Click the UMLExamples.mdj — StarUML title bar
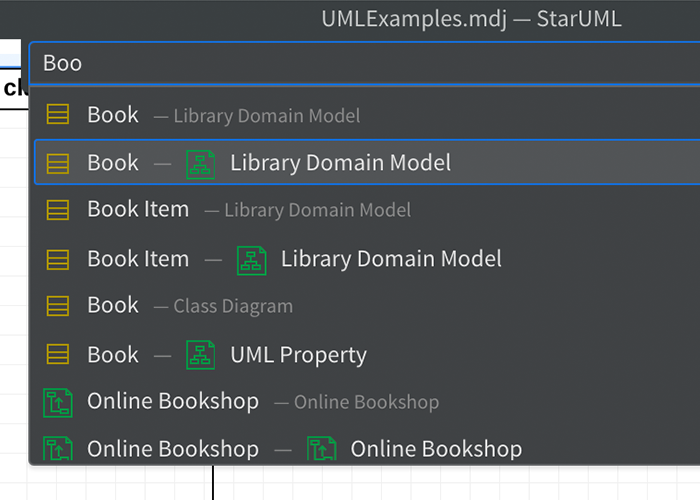Screen dimensions: 700x500 pyautogui.click(x=470, y=18)
